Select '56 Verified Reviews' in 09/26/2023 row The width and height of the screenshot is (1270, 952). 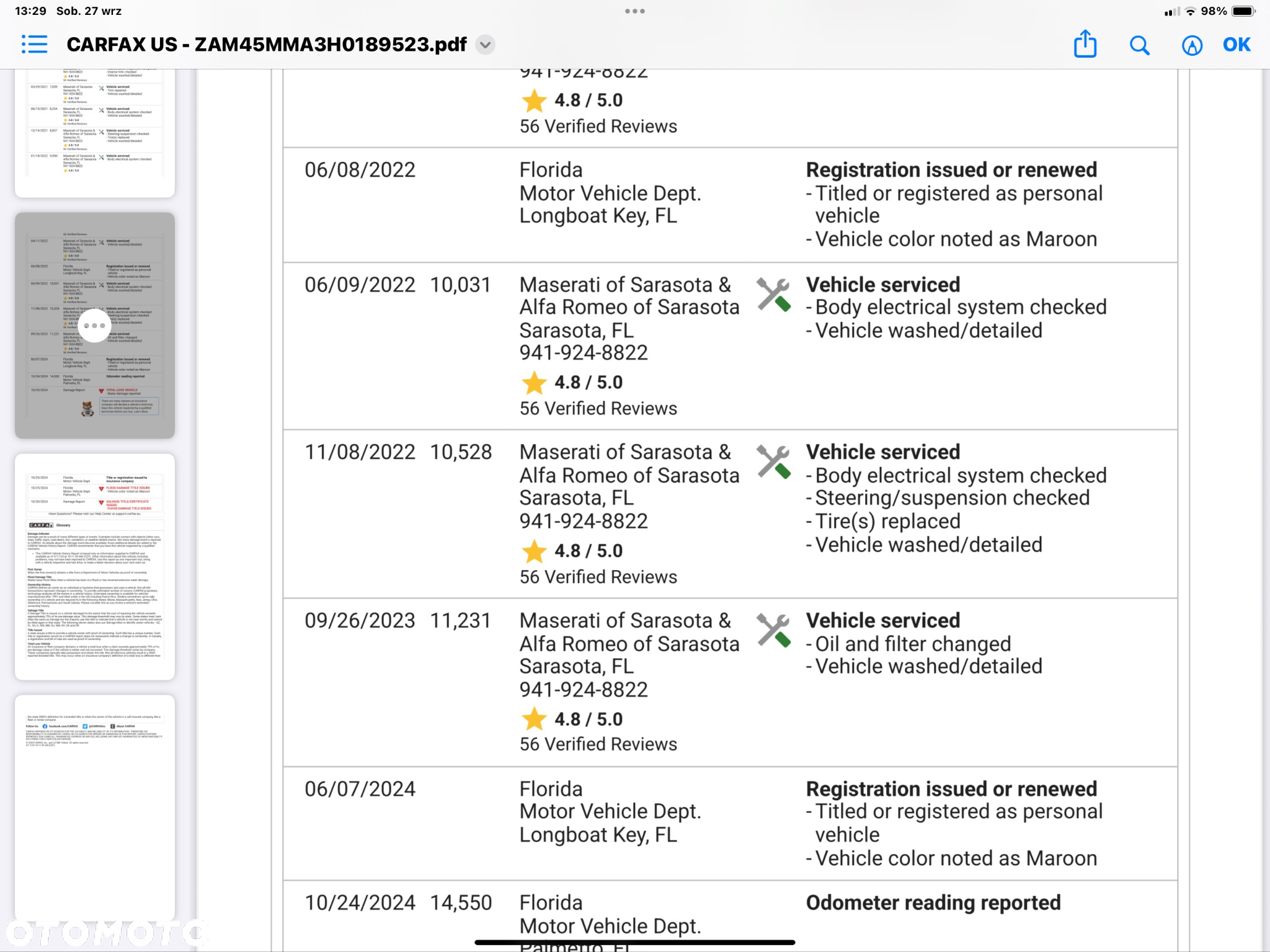click(x=598, y=744)
